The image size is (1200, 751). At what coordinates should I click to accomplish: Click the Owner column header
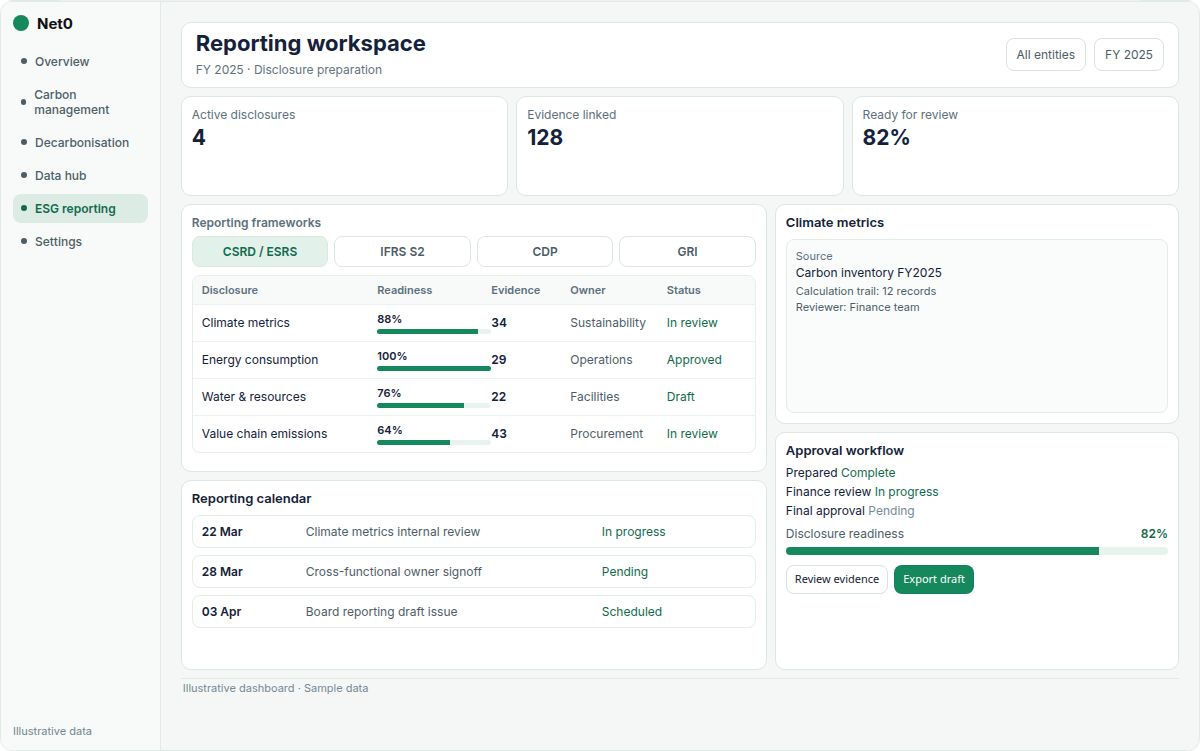(x=589, y=290)
